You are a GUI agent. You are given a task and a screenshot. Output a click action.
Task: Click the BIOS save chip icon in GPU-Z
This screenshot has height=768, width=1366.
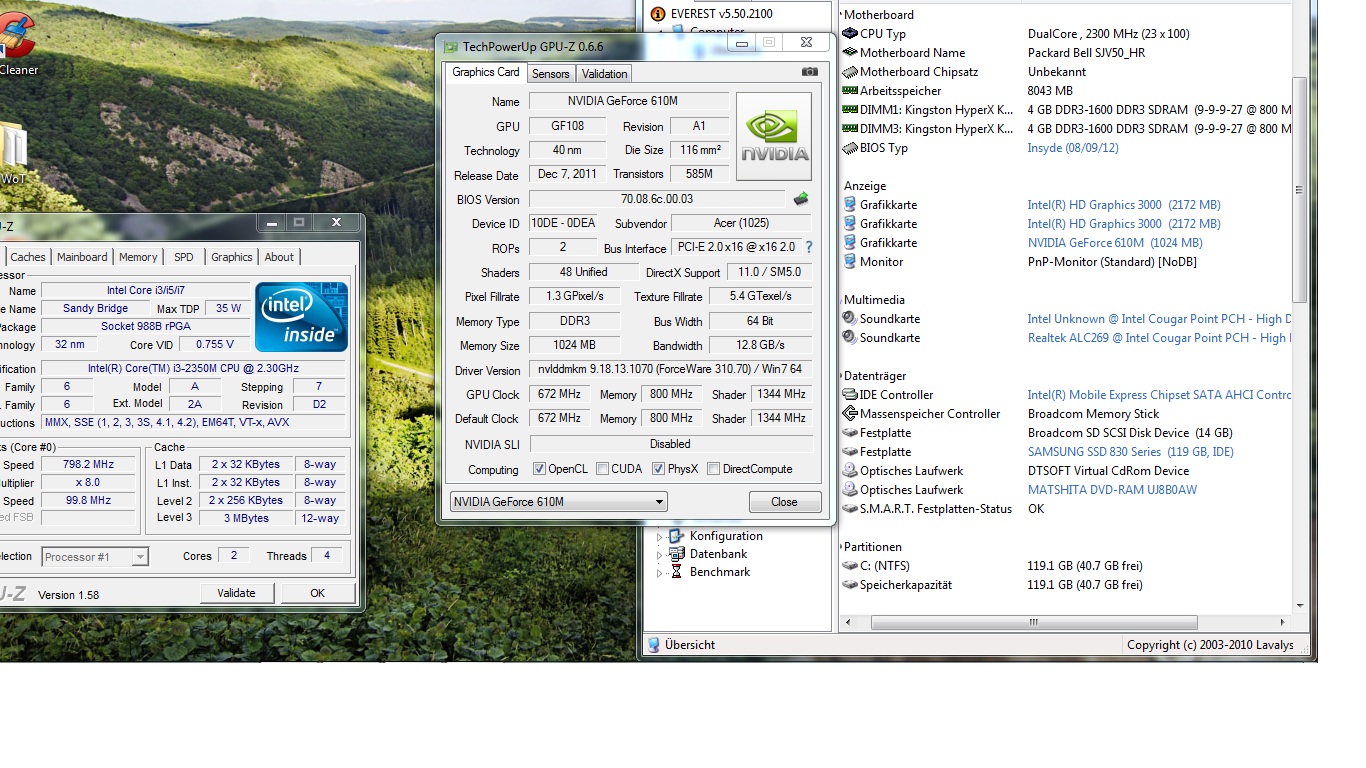tap(801, 199)
